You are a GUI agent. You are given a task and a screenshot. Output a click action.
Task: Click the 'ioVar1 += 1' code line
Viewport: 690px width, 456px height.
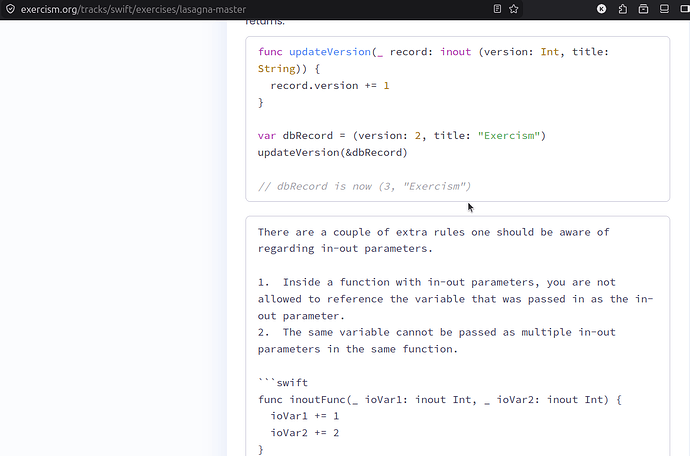tap(305, 416)
